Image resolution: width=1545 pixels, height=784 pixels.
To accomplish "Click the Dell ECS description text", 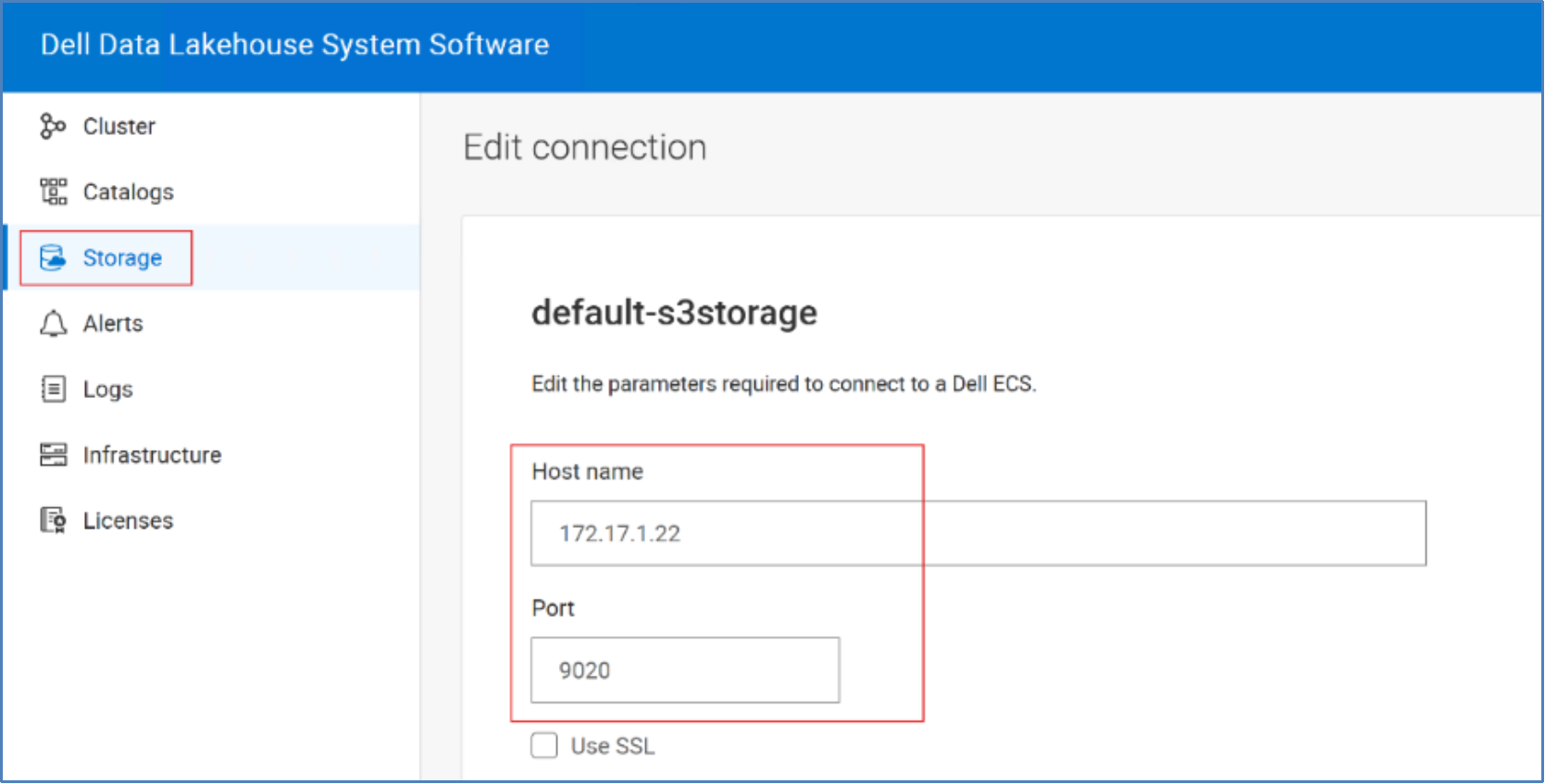I will 784,384.
